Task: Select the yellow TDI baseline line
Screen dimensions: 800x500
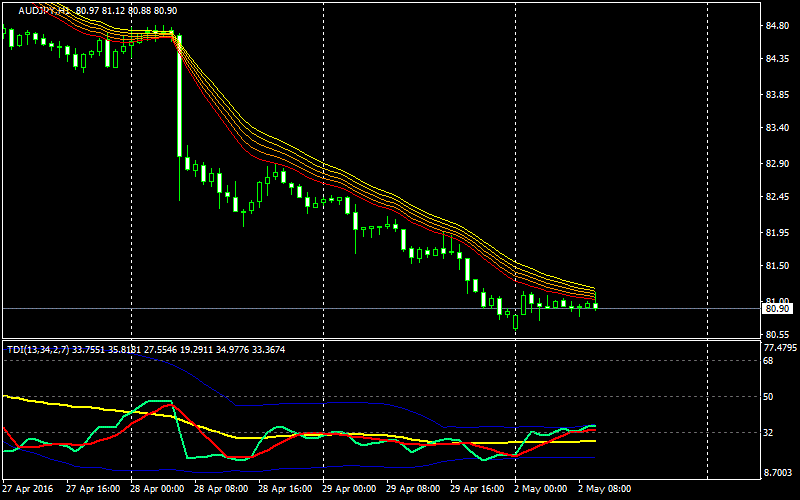Action: point(80,406)
